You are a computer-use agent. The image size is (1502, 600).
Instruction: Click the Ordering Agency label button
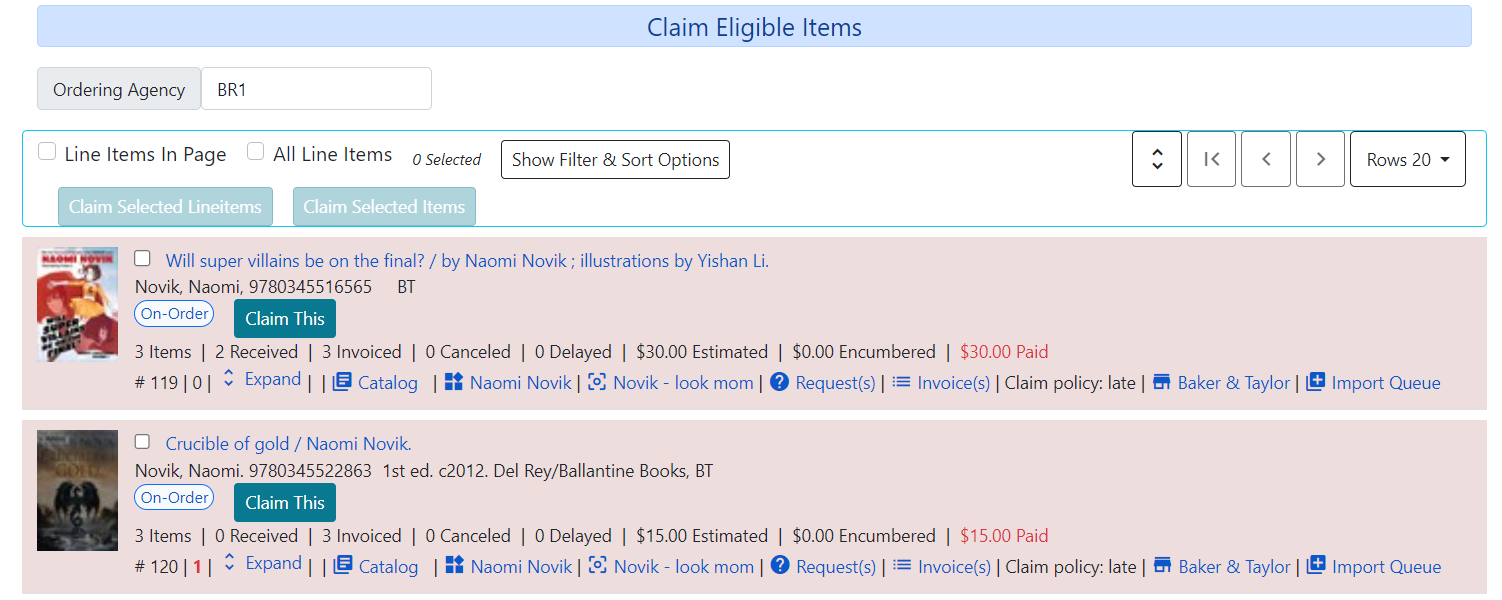pyautogui.click(x=118, y=88)
